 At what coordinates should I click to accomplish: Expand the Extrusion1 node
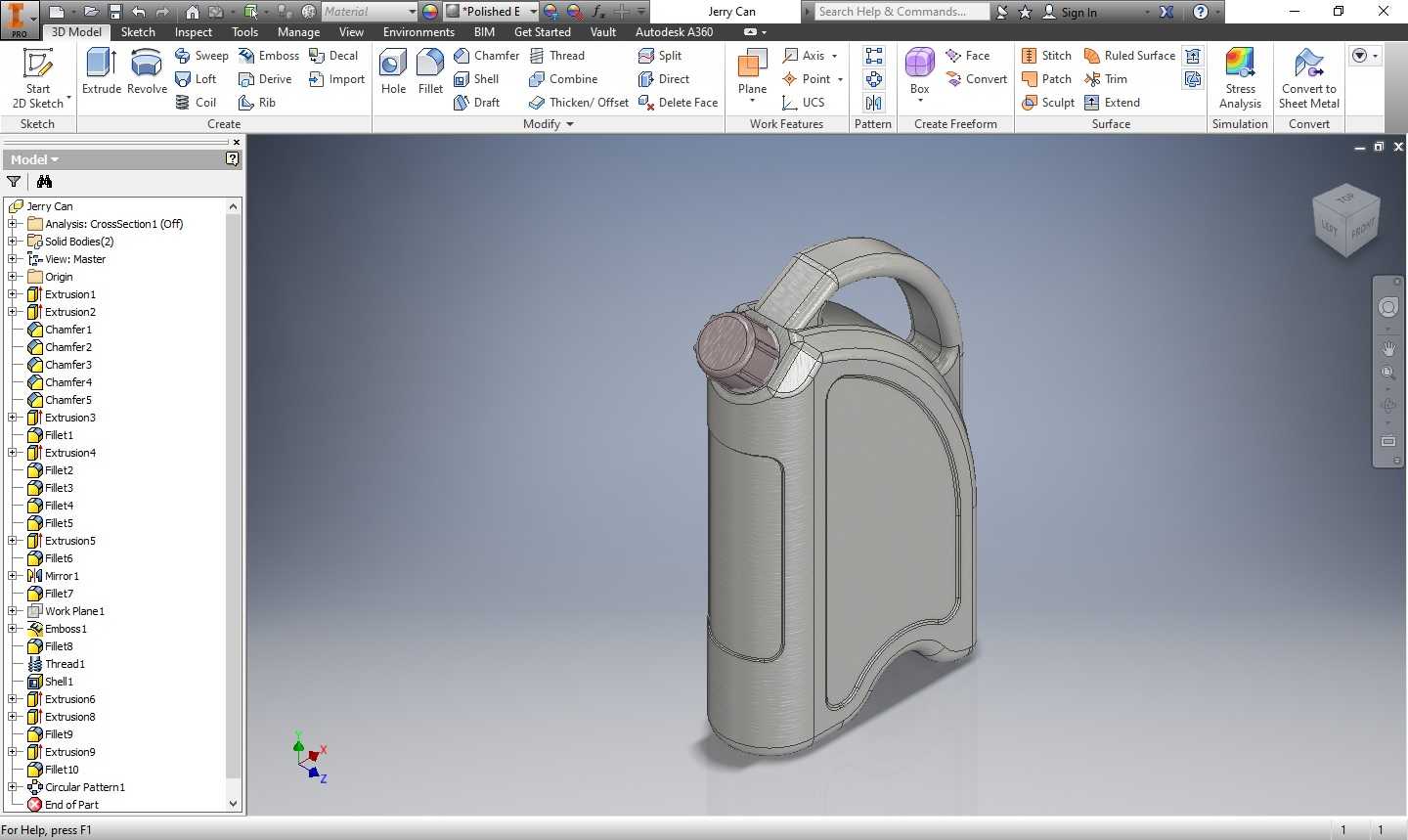pyautogui.click(x=12, y=294)
